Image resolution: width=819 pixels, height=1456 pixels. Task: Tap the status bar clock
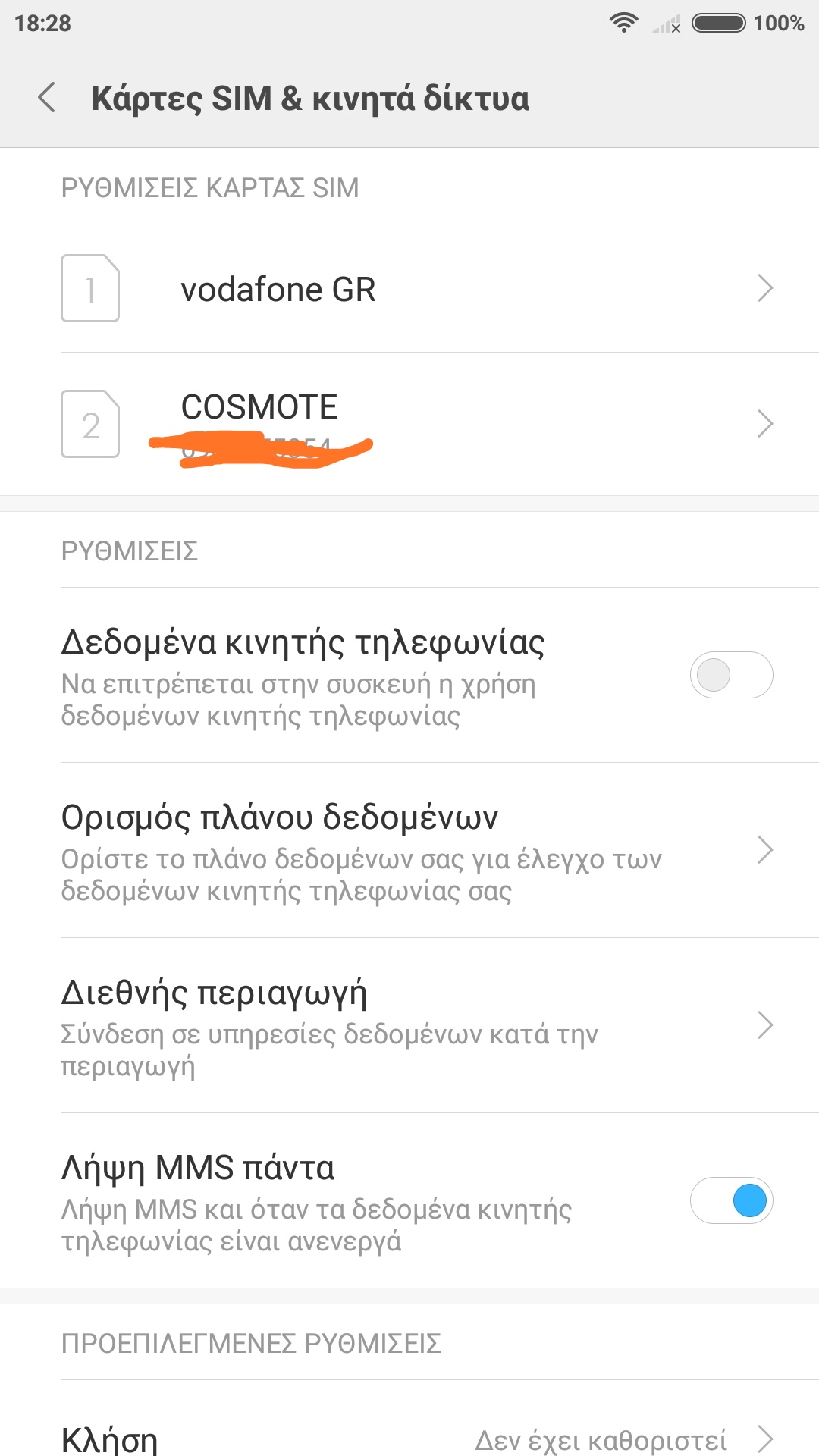click(x=42, y=24)
